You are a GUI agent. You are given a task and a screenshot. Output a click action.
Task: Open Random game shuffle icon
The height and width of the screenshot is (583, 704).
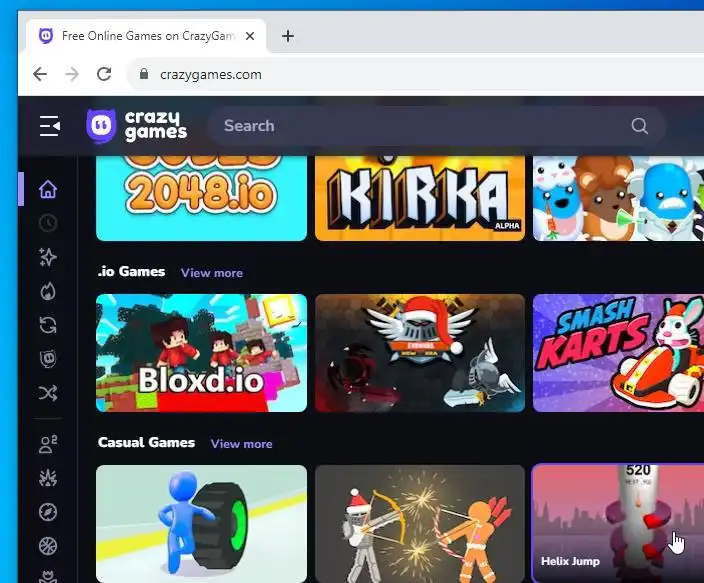(x=48, y=393)
